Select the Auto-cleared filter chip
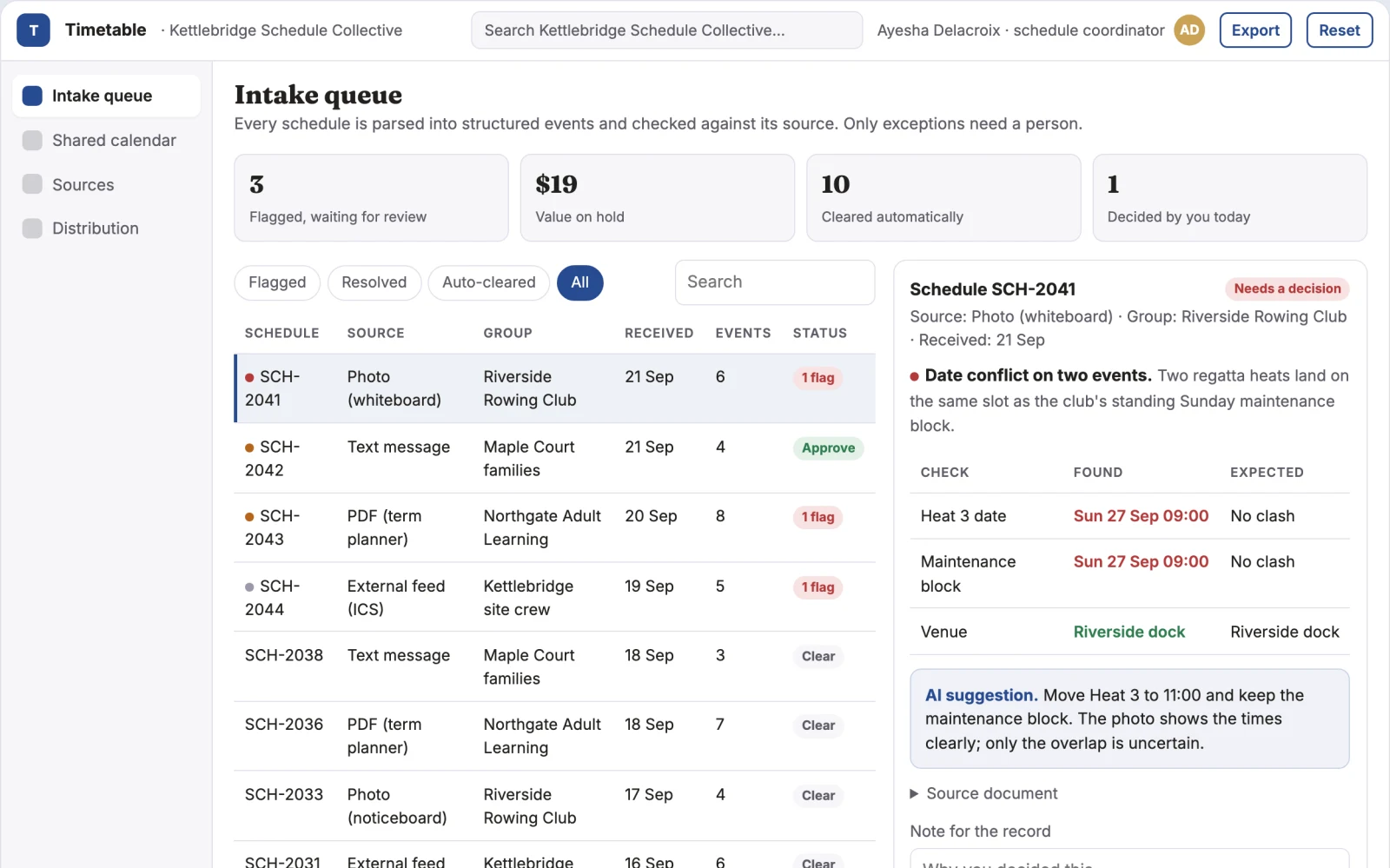This screenshot has width=1390, height=868. [x=488, y=282]
